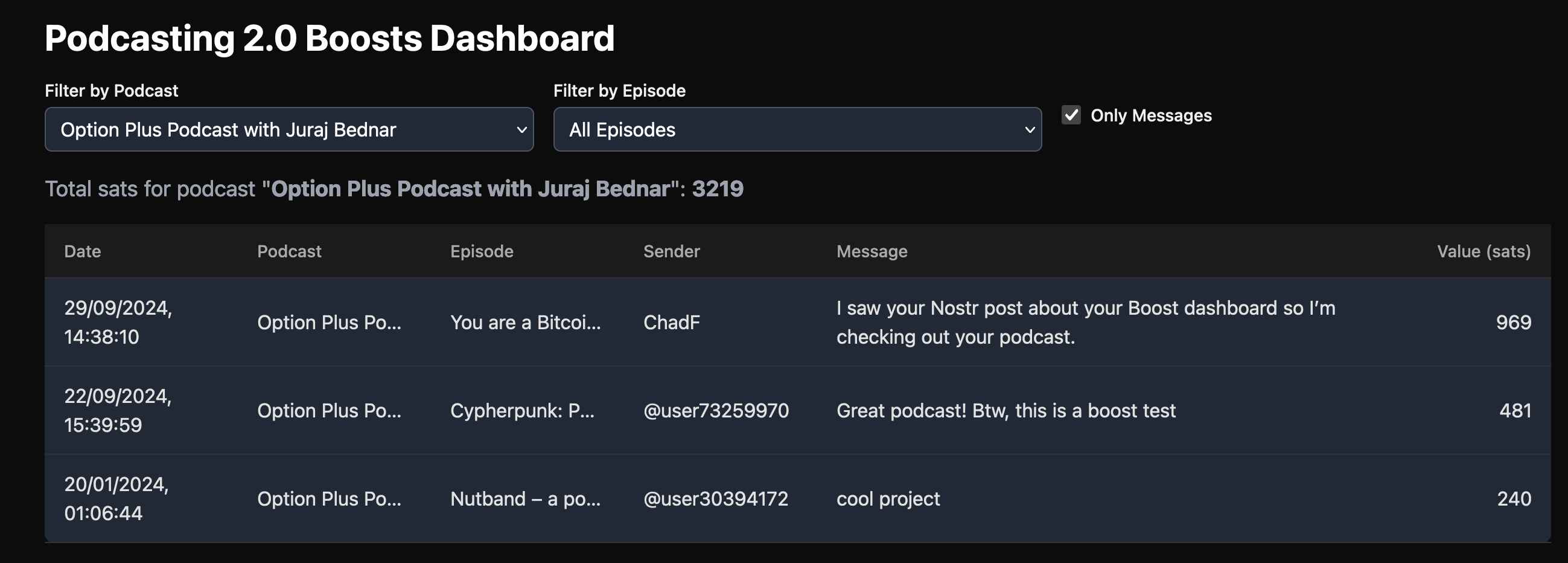
Task: Click the "Nutband – a po..." episode cell
Action: coord(525,499)
